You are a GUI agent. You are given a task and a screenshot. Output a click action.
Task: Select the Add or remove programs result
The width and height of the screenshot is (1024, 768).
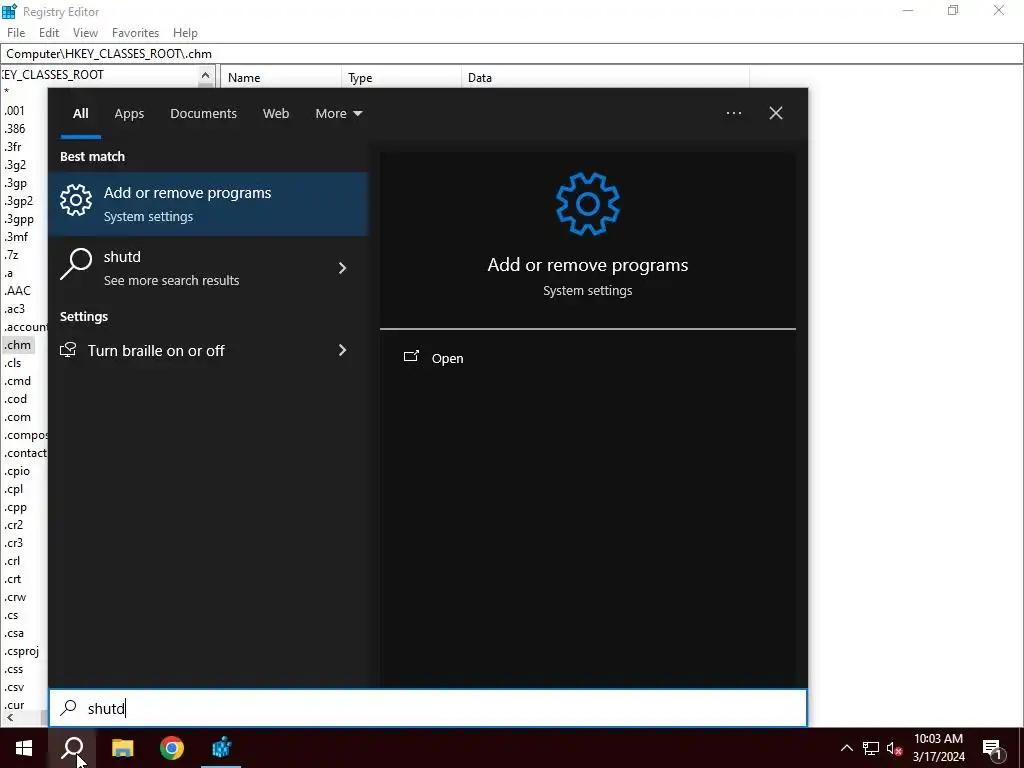point(208,204)
